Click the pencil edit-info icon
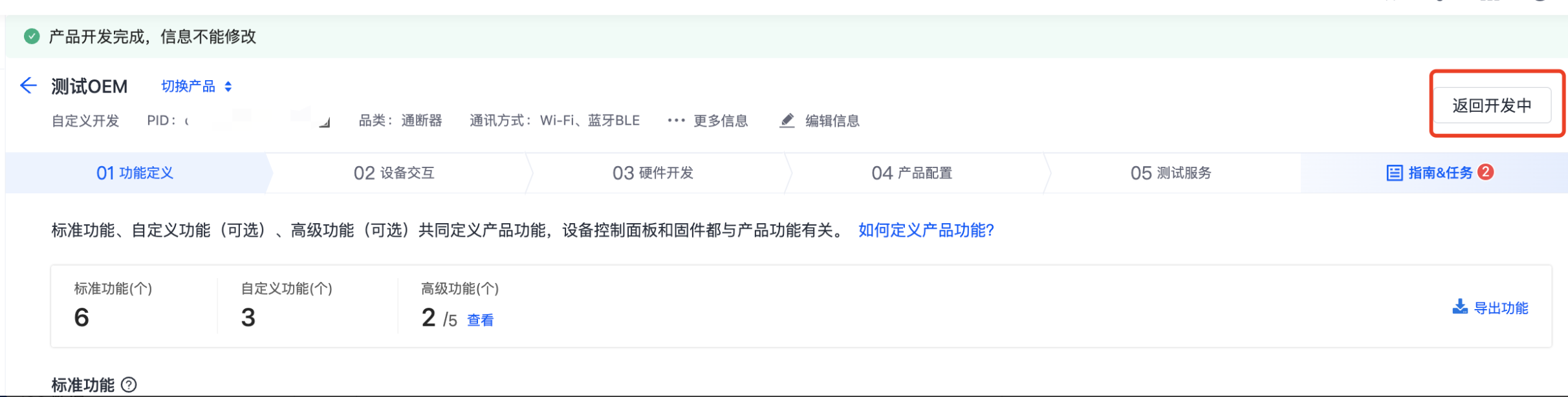The width and height of the screenshot is (1568, 397). click(x=787, y=121)
